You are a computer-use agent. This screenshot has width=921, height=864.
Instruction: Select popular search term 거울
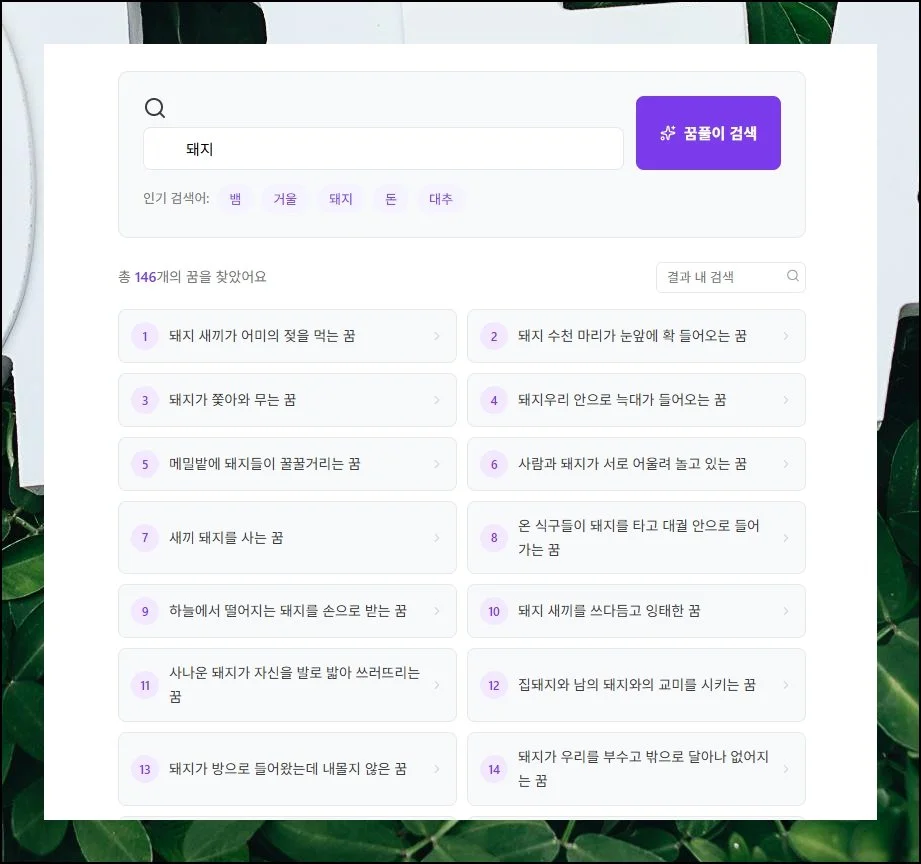click(x=285, y=199)
